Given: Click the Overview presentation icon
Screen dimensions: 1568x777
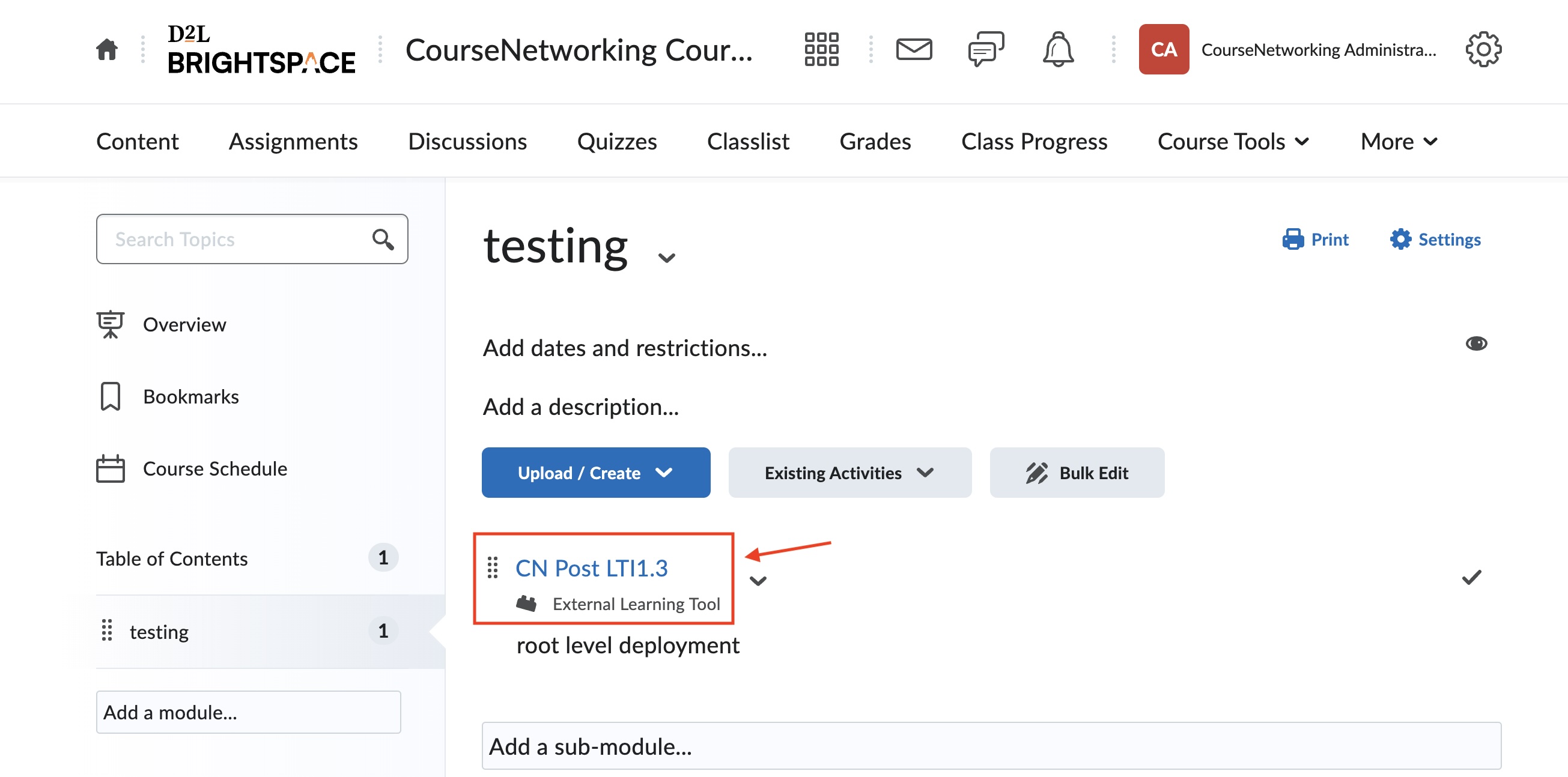Looking at the screenshot, I should pos(110,324).
